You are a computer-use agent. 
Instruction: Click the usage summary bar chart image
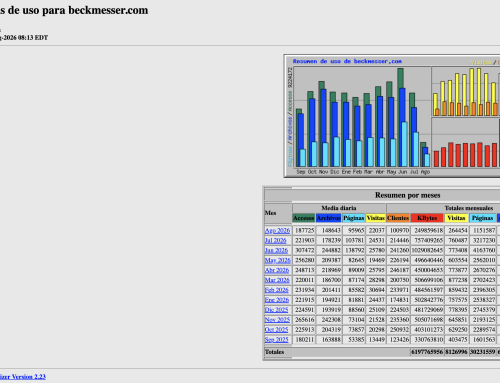[392, 116]
